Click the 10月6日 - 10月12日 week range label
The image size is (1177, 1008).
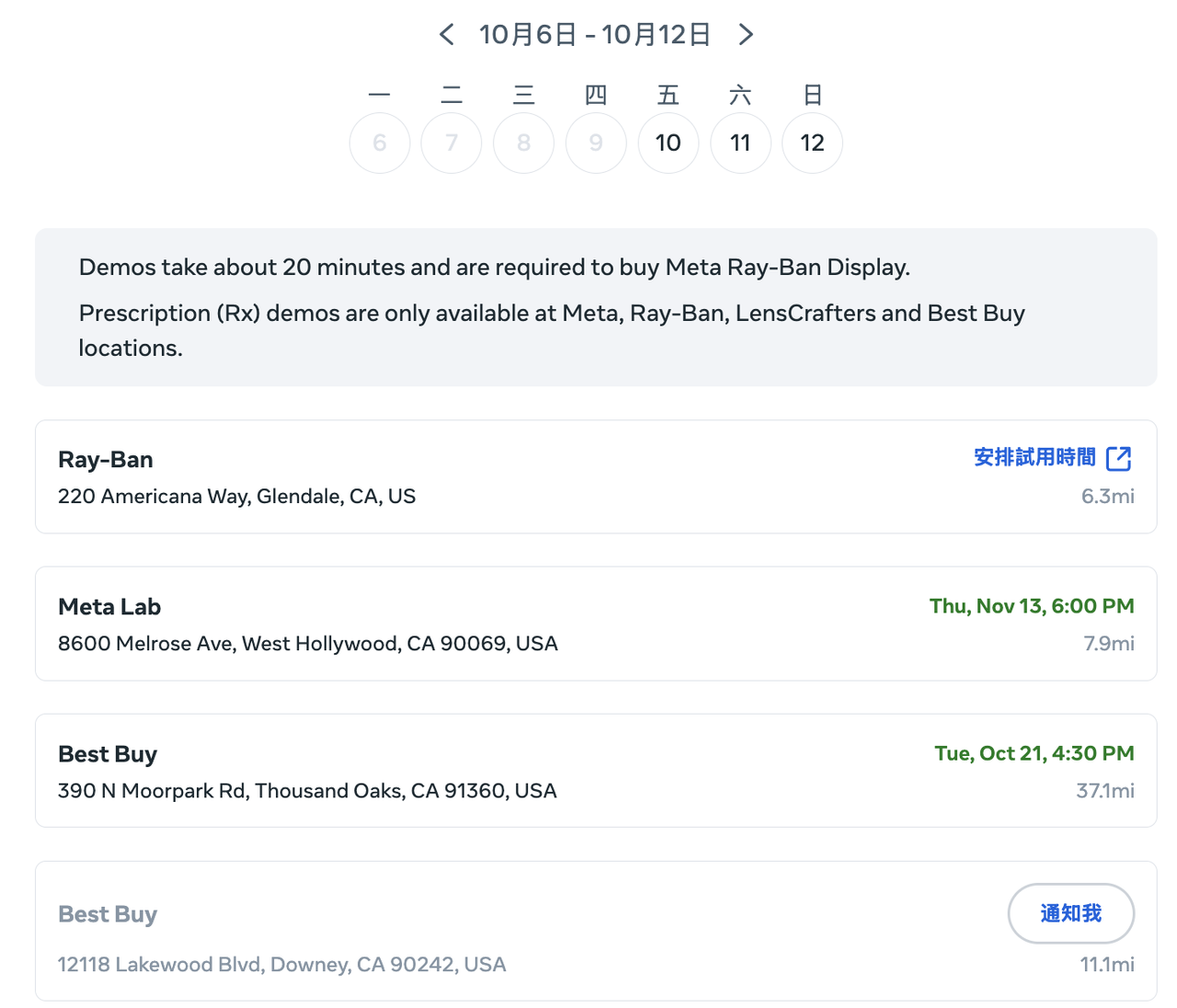coord(595,35)
